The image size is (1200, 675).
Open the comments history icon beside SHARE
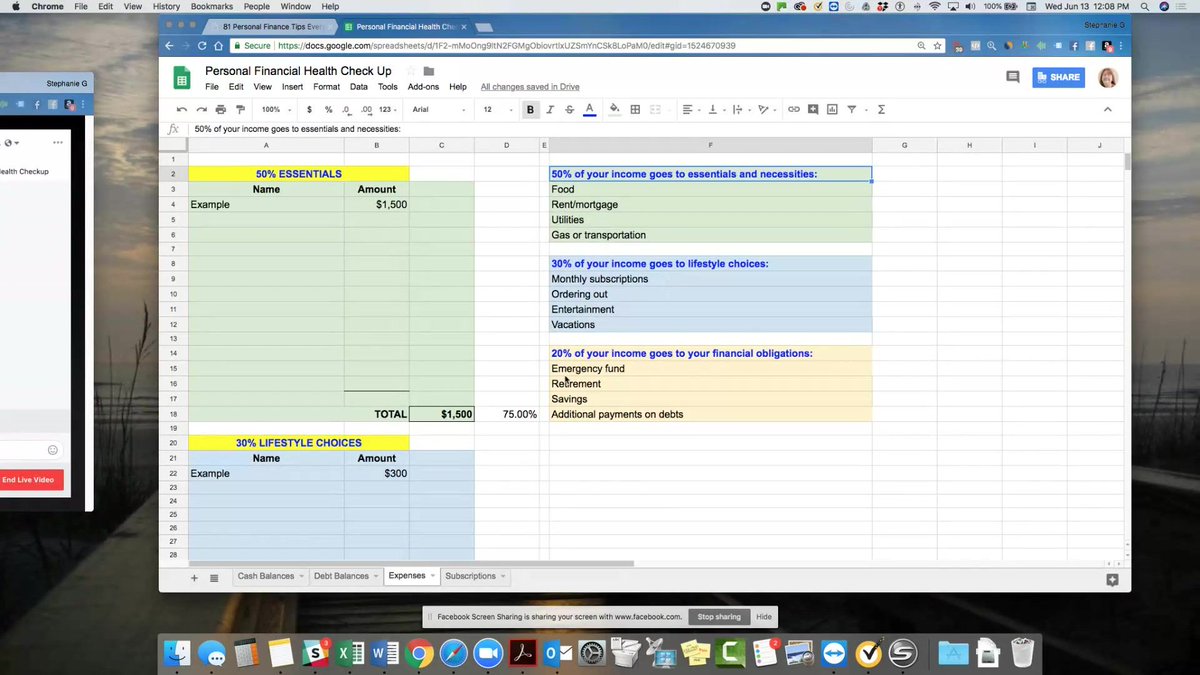click(1012, 77)
